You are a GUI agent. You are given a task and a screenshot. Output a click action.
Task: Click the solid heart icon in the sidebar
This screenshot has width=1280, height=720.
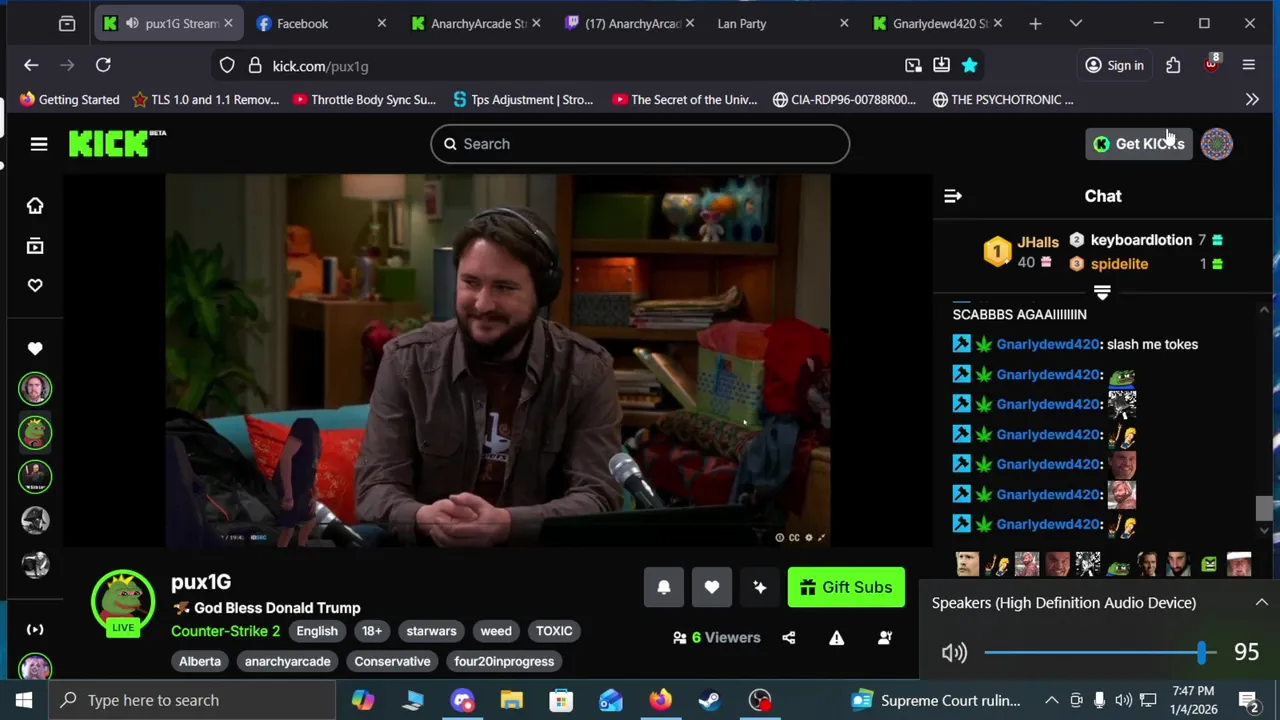(x=35, y=348)
